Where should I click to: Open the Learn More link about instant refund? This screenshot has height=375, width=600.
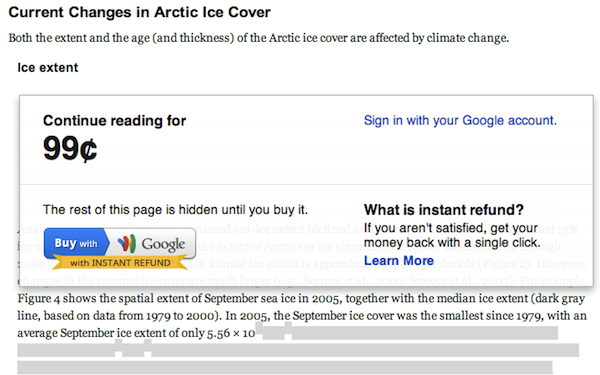(399, 261)
